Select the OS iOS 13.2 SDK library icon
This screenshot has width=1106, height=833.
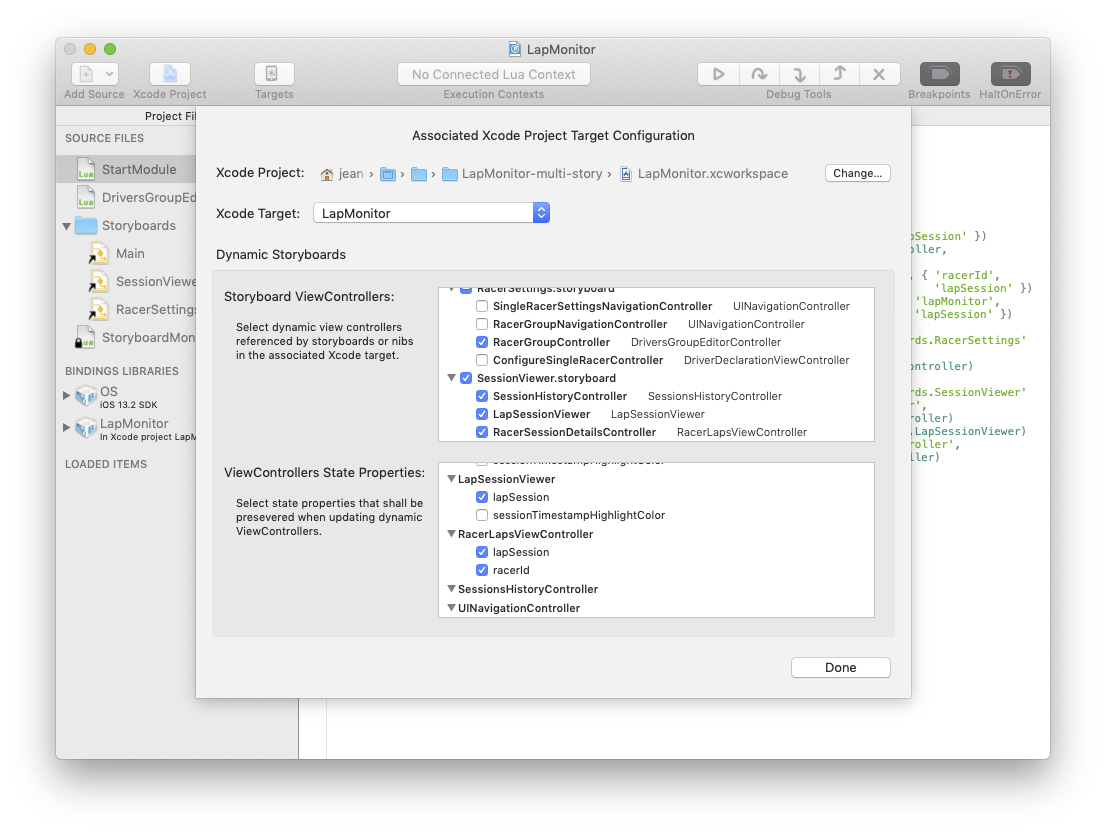point(86,396)
